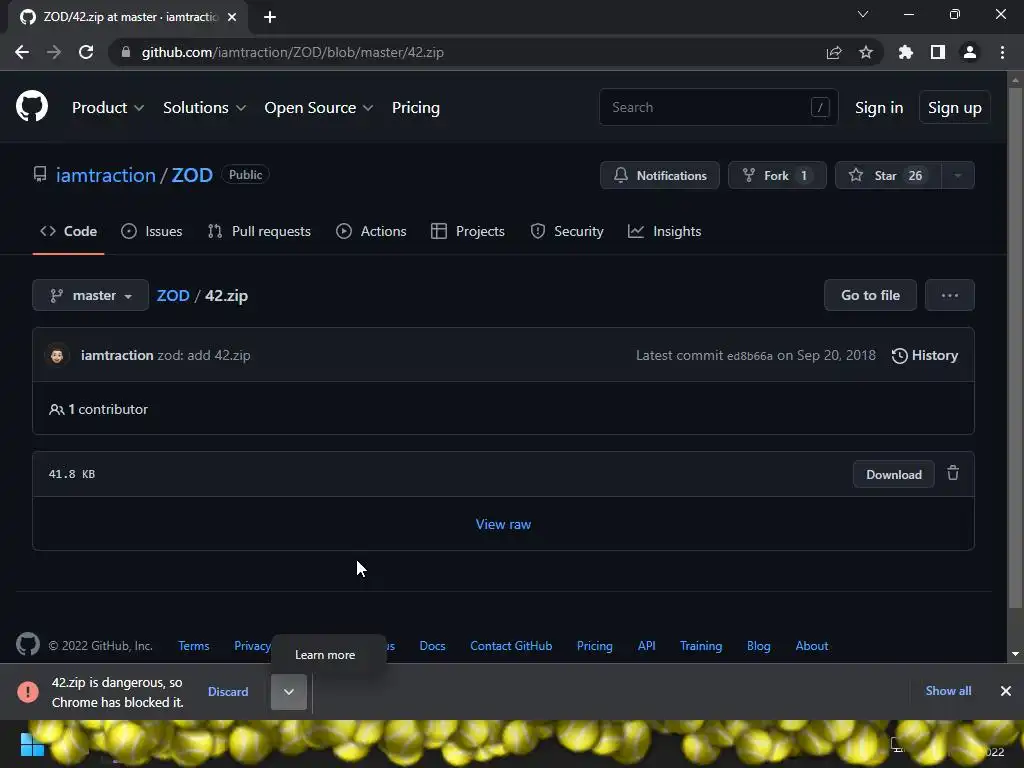Open the master branch dropdown
This screenshot has height=768, width=1024.
(x=91, y=295)
